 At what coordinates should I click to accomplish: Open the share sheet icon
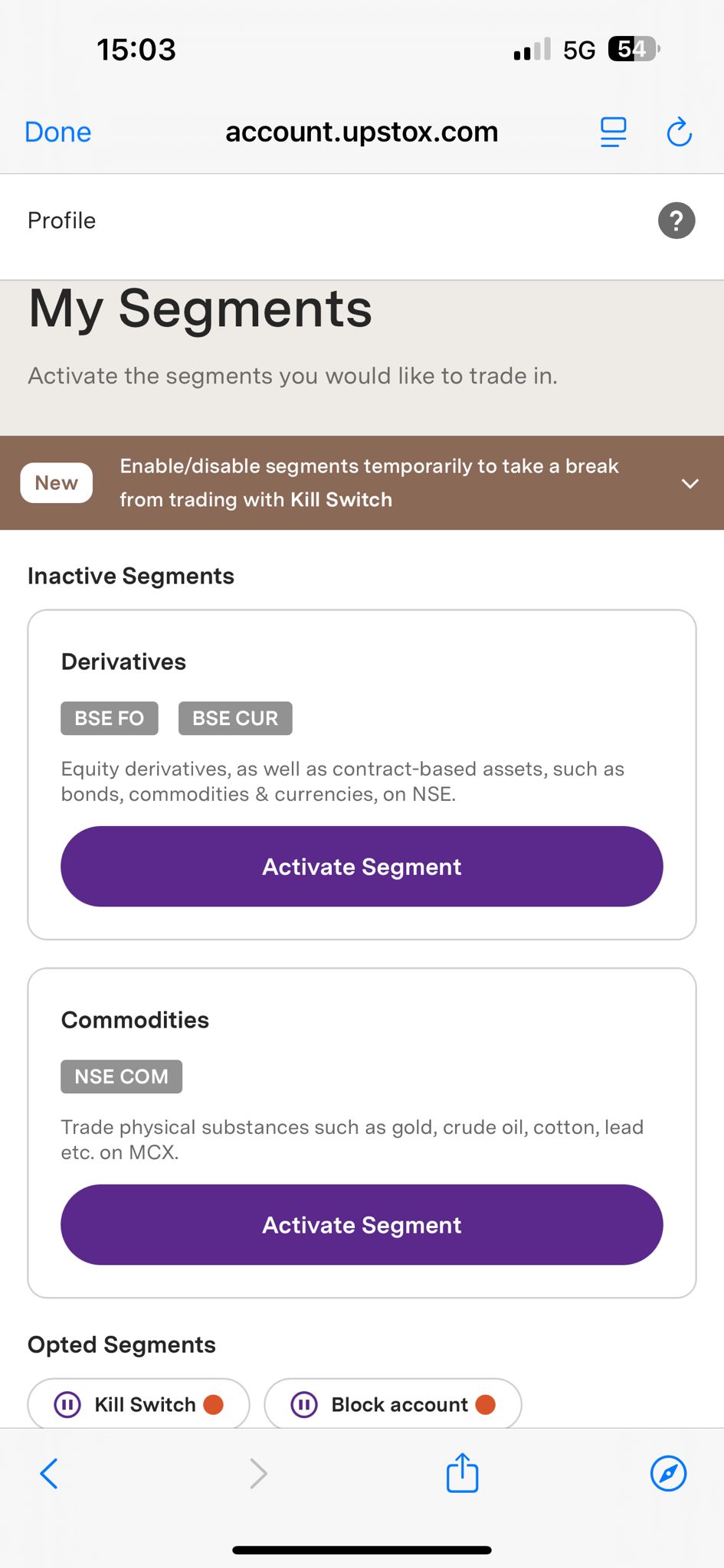pyautogui.click(x=462, y=1473)
